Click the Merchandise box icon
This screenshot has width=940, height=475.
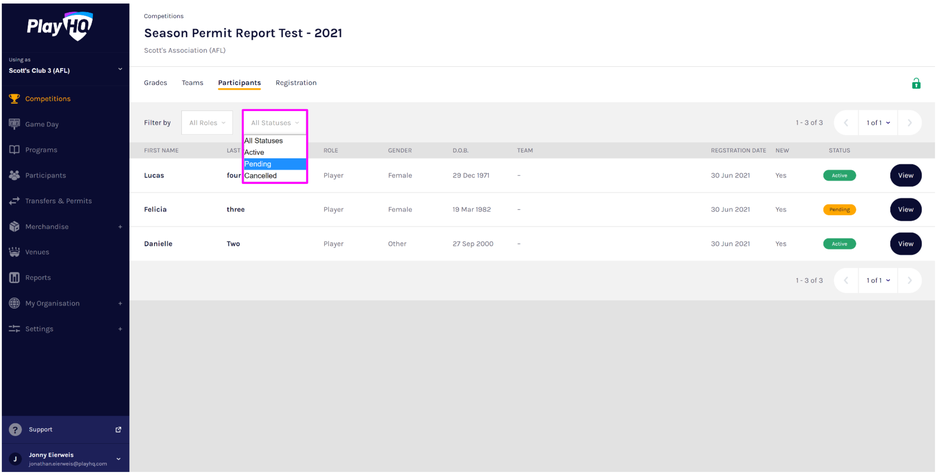[x=14, y=227]
